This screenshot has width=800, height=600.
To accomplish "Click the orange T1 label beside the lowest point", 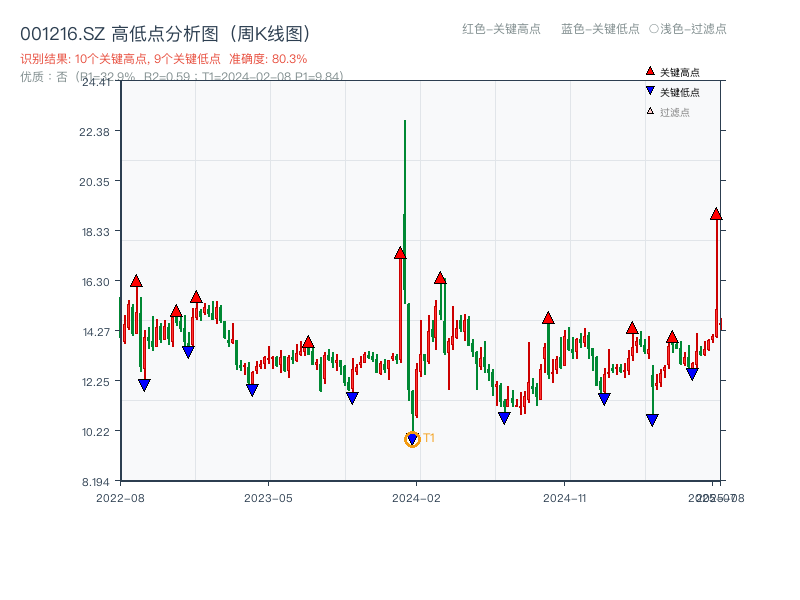I will point(429,438).
